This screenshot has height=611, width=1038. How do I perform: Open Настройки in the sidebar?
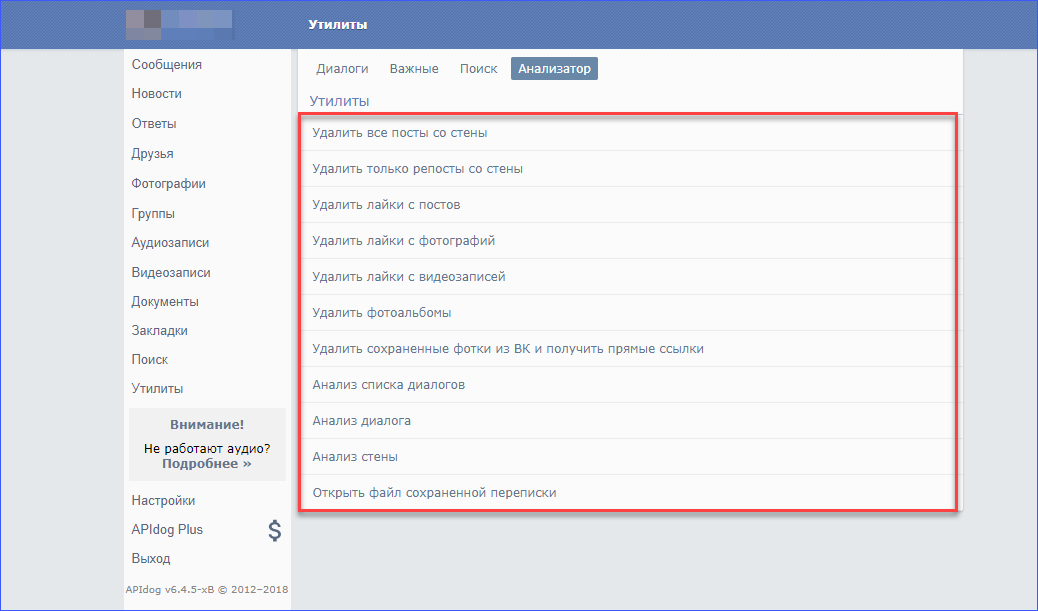(163, 501)
